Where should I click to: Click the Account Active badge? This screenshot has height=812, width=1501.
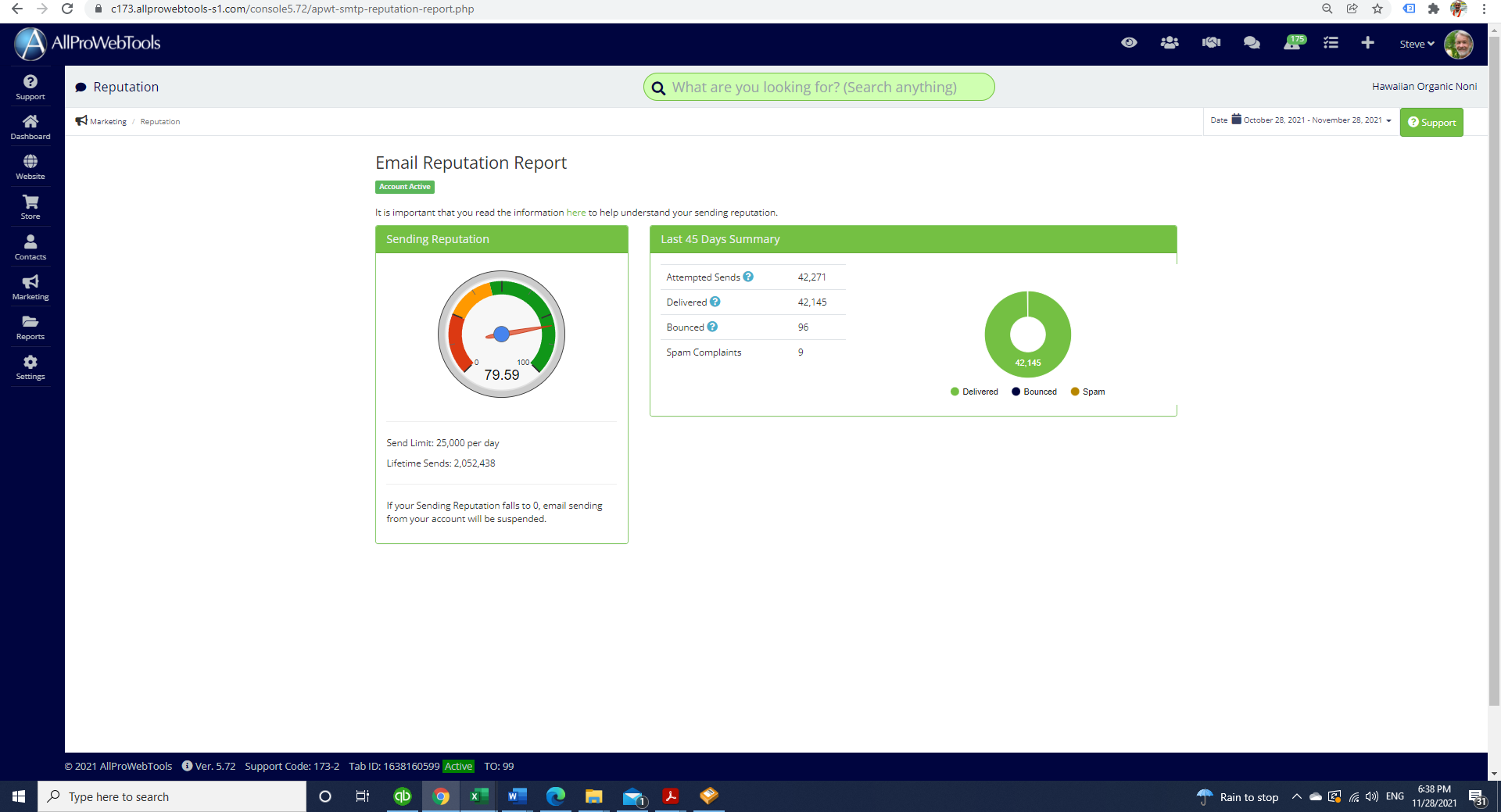[x=405, y=187]
